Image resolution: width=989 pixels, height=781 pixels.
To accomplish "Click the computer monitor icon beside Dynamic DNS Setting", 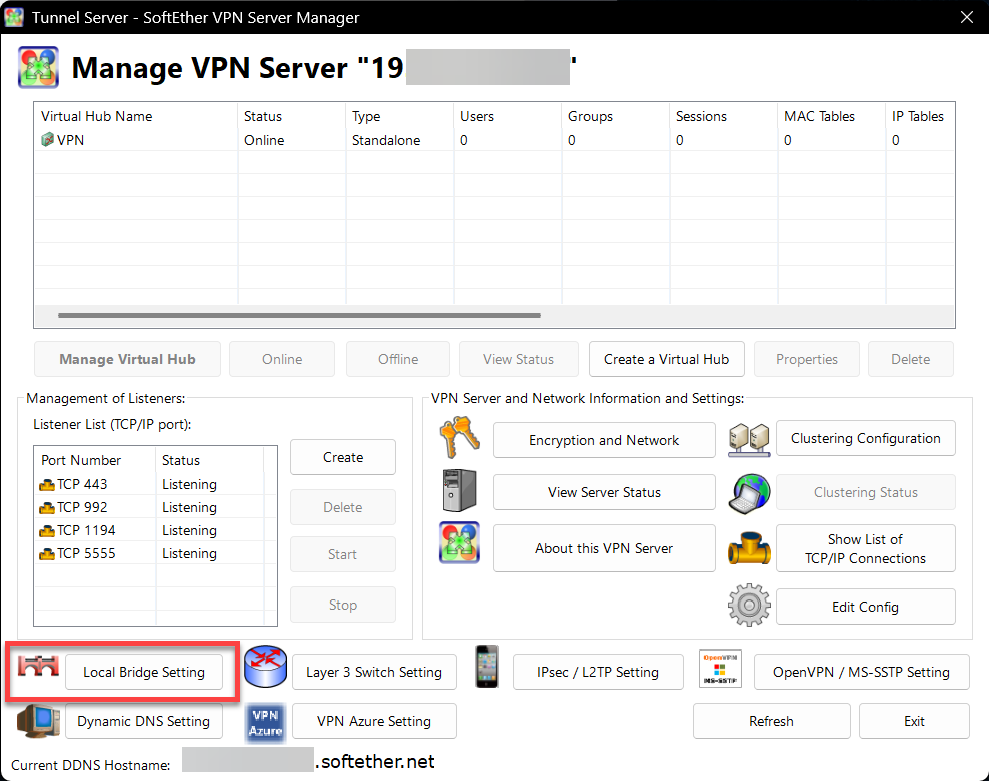I will (x=38, y=721).
